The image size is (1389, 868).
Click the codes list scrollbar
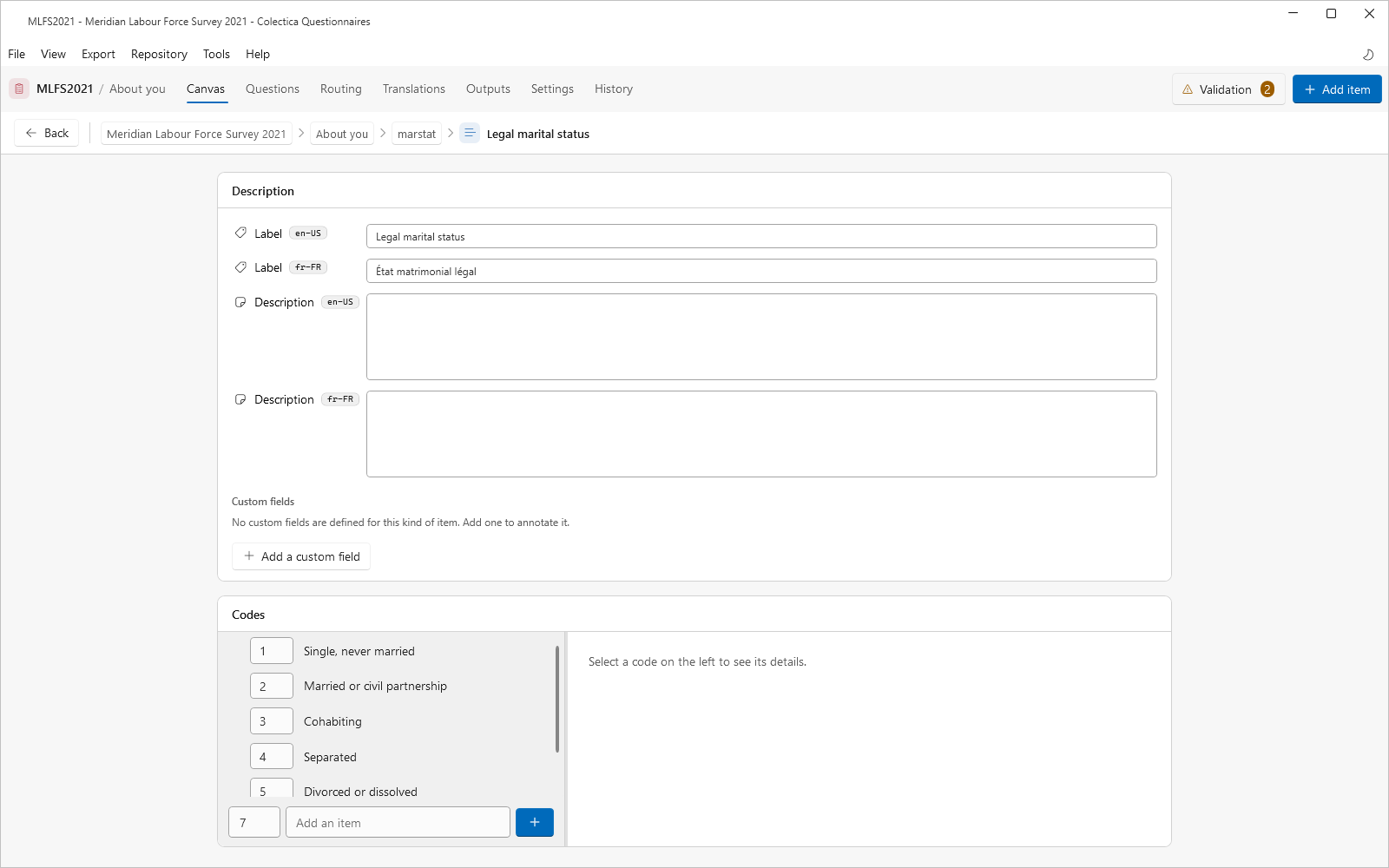[x=557, y=699]
